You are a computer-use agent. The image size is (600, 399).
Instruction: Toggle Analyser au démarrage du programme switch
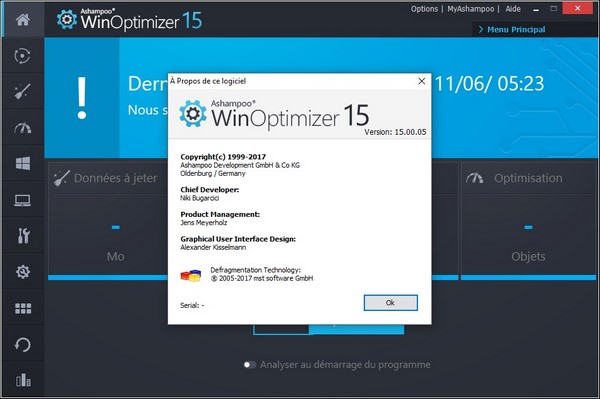coord(250,365)
